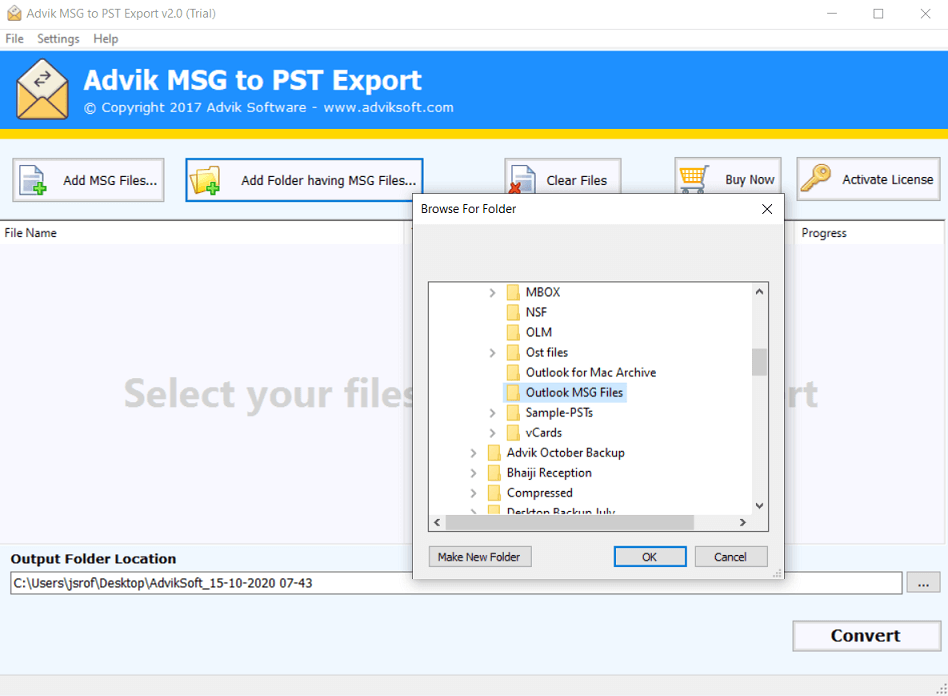Expand the Bhaiji Reception node

[473, 473]
